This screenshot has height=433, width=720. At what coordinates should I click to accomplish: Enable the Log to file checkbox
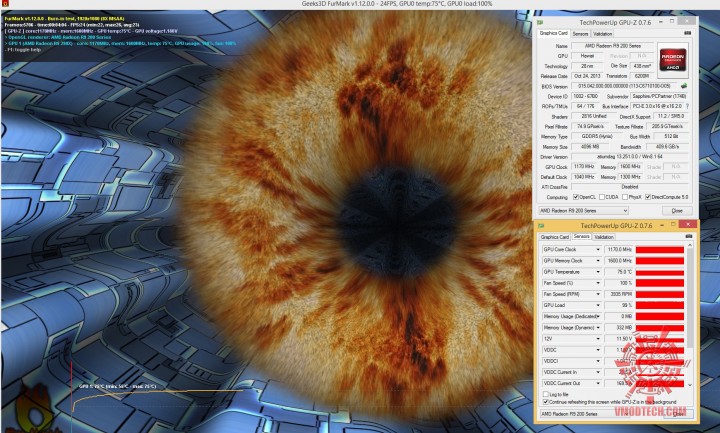coord(546,394)
